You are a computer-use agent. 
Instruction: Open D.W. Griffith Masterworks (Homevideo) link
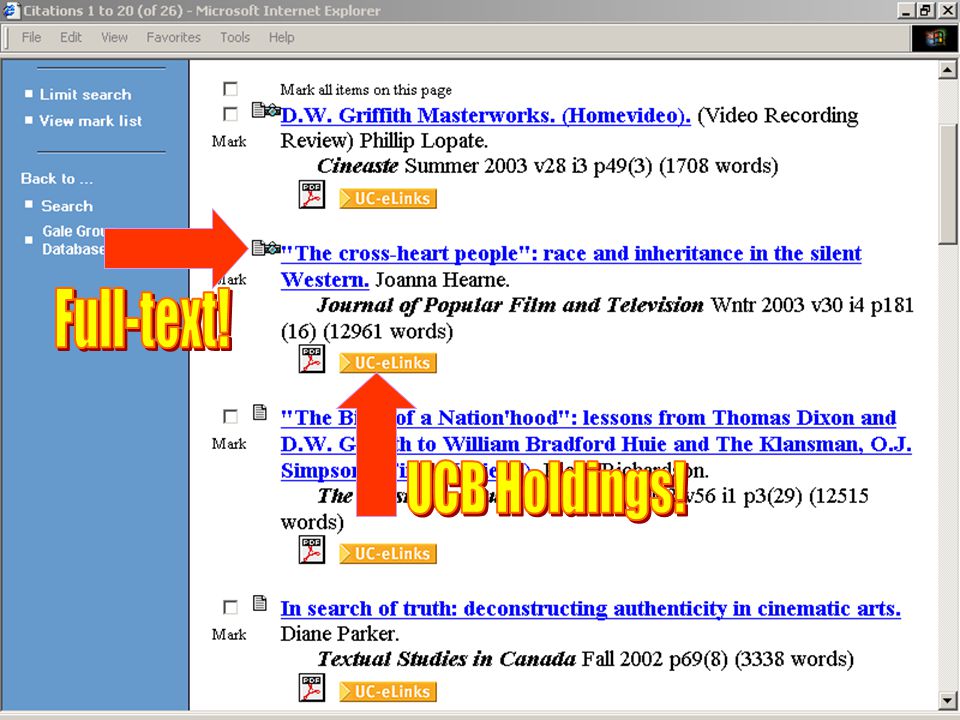click(486, 115)
